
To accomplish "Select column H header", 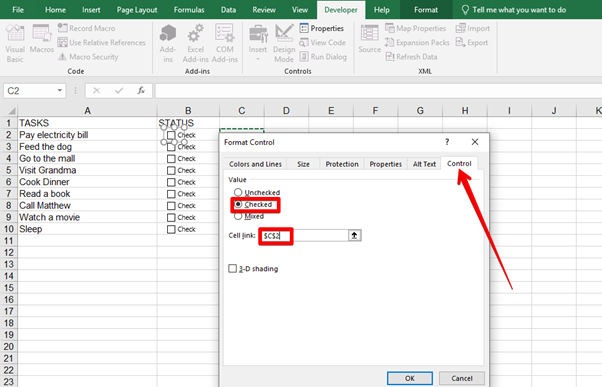I will click(x=465, y=111).
